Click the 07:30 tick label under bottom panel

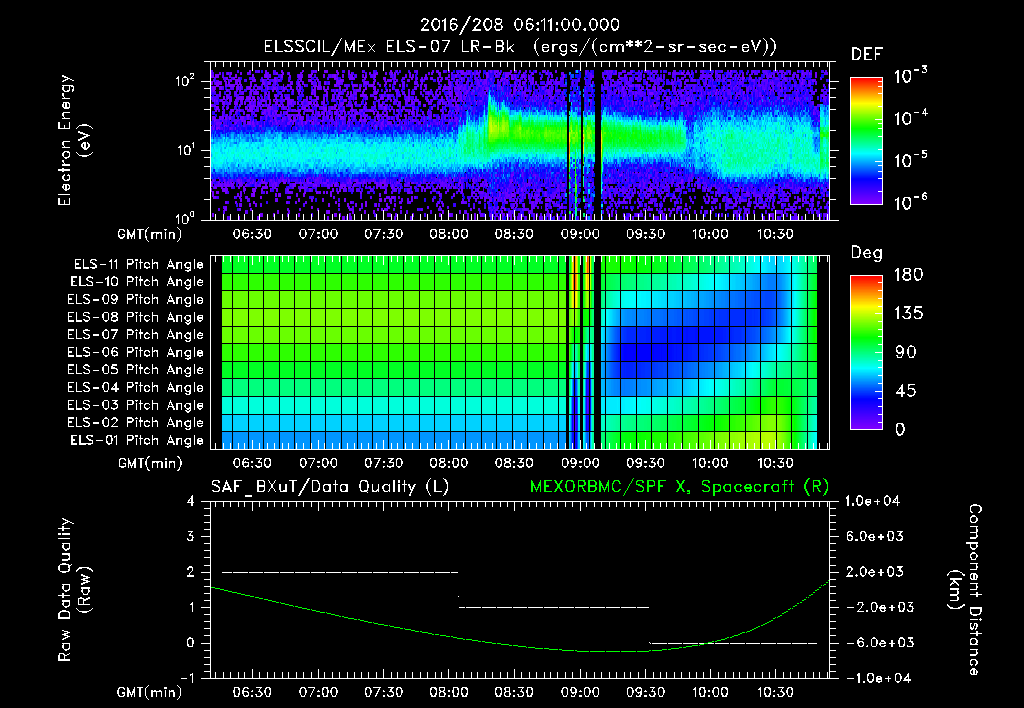pyautogui.click(x=383, y=692)
